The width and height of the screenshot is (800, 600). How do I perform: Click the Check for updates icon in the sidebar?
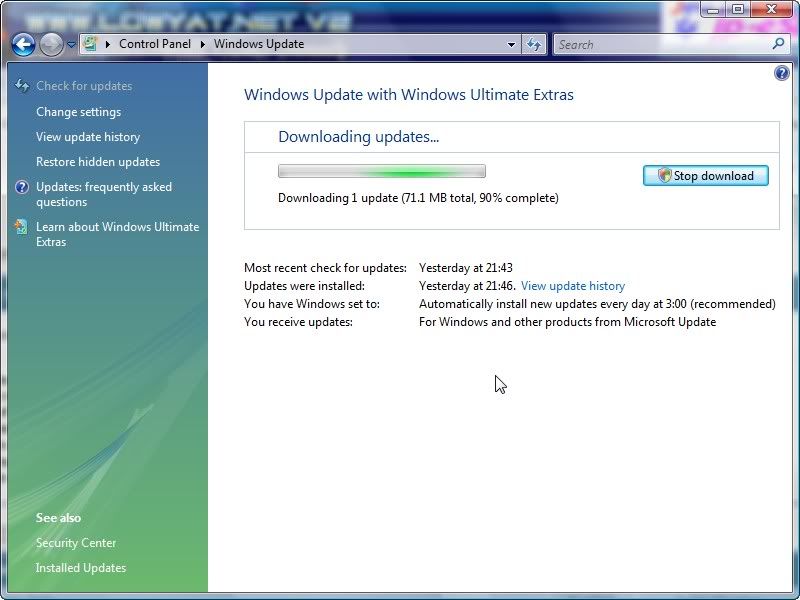click(22, 86)
